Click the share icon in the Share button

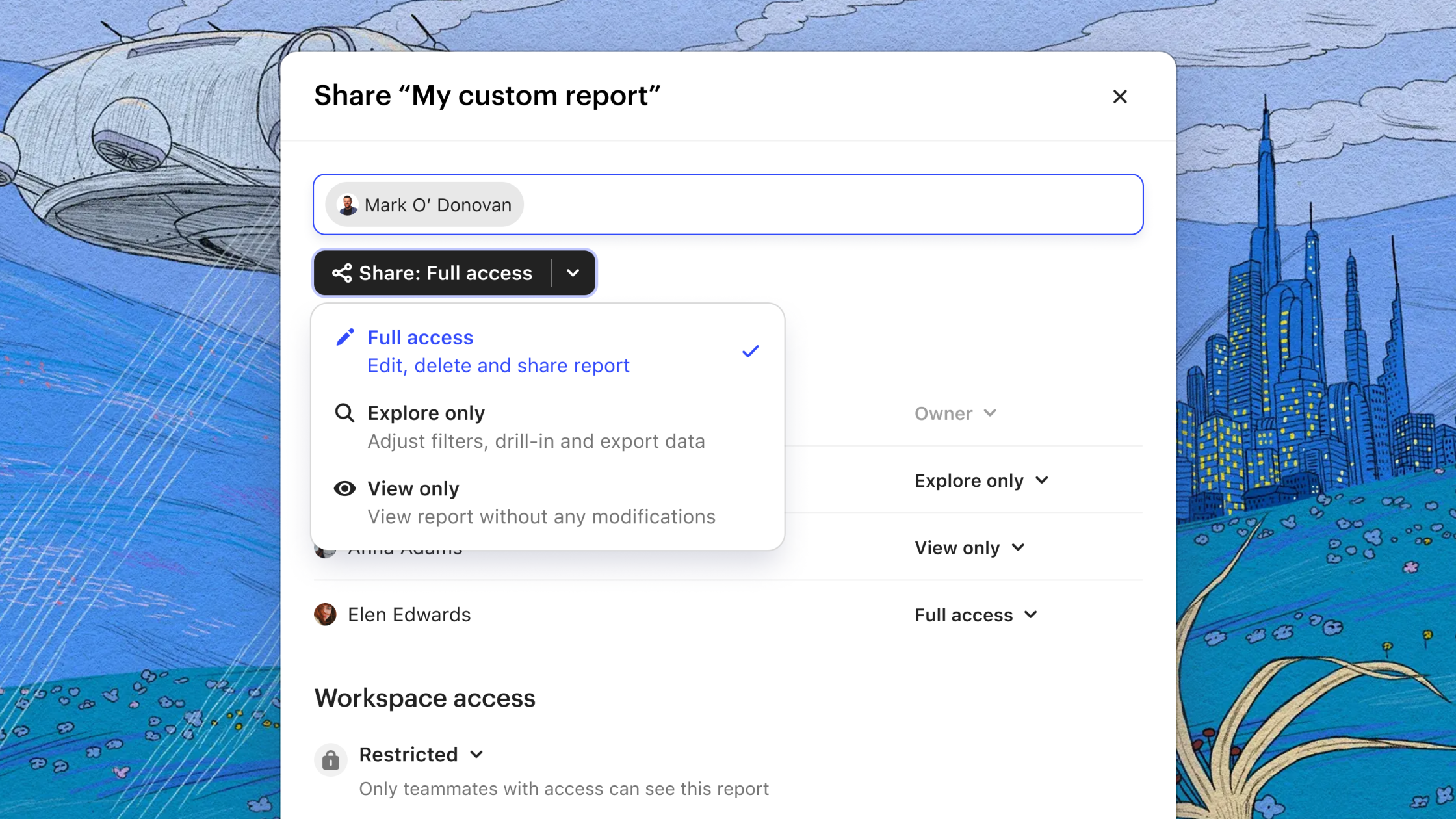click(342, 273)
